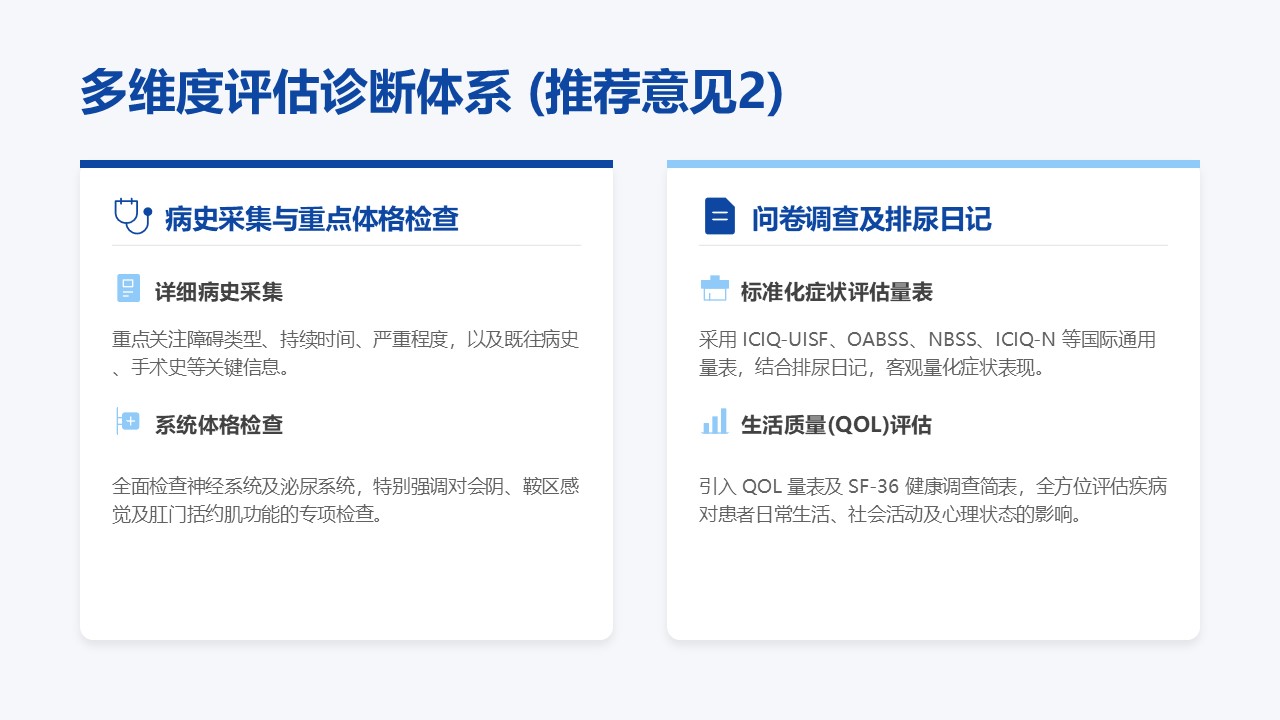1280x720 pixels.
Task: Select the subheading 生活质量(QOL)评估
Action: click(x=836, y=424)
